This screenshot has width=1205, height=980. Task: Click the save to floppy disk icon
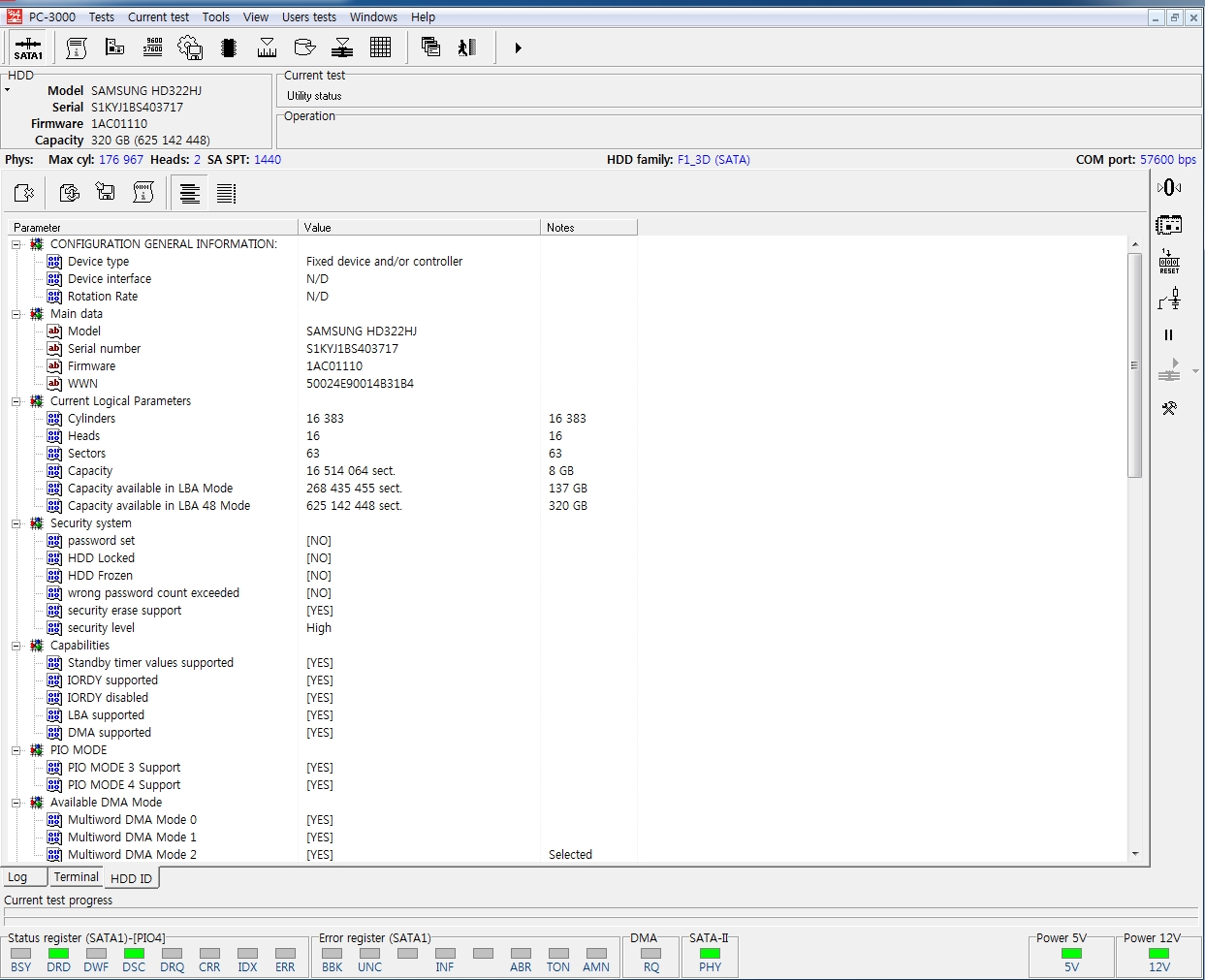point(106,193)
